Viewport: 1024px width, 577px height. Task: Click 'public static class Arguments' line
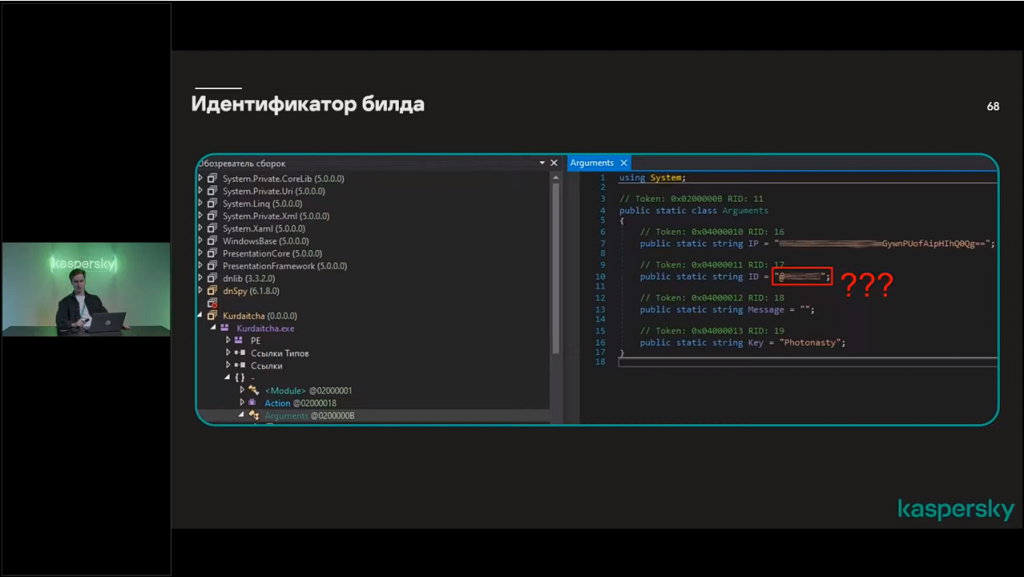694,210
